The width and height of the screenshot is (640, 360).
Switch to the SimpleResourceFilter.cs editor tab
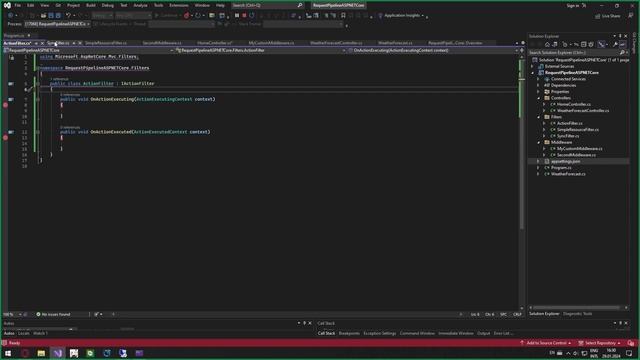pos(106,43)
